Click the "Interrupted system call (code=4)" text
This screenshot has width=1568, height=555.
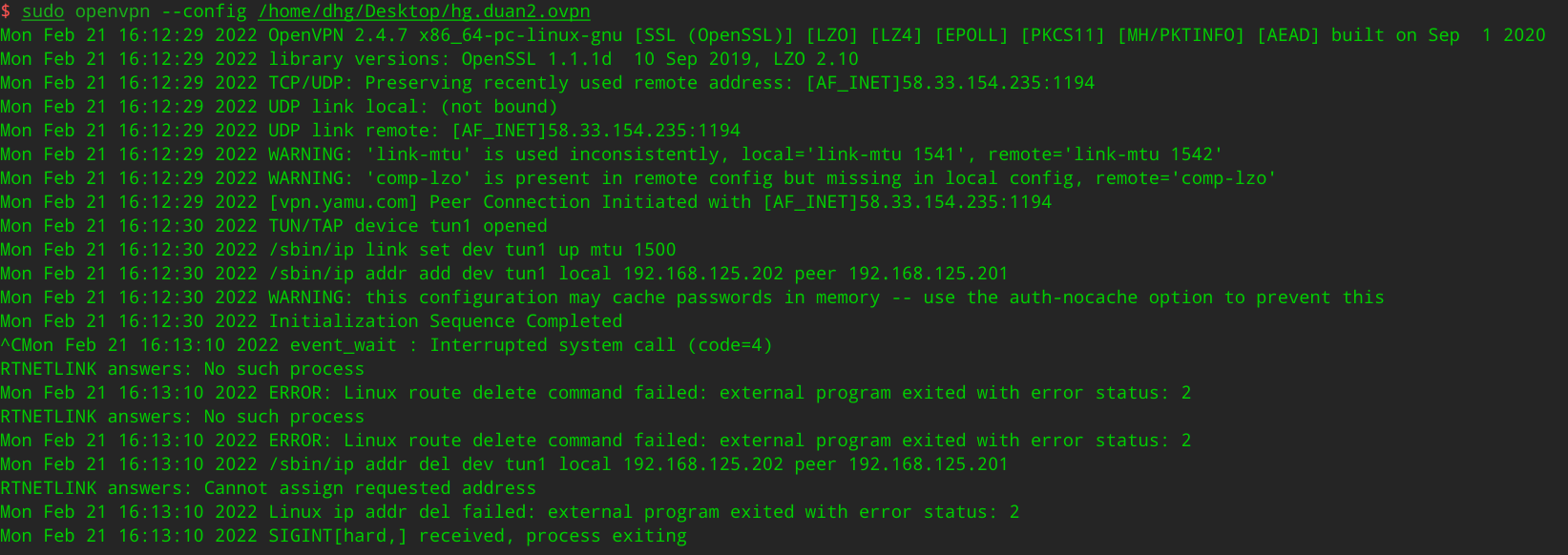600,345
